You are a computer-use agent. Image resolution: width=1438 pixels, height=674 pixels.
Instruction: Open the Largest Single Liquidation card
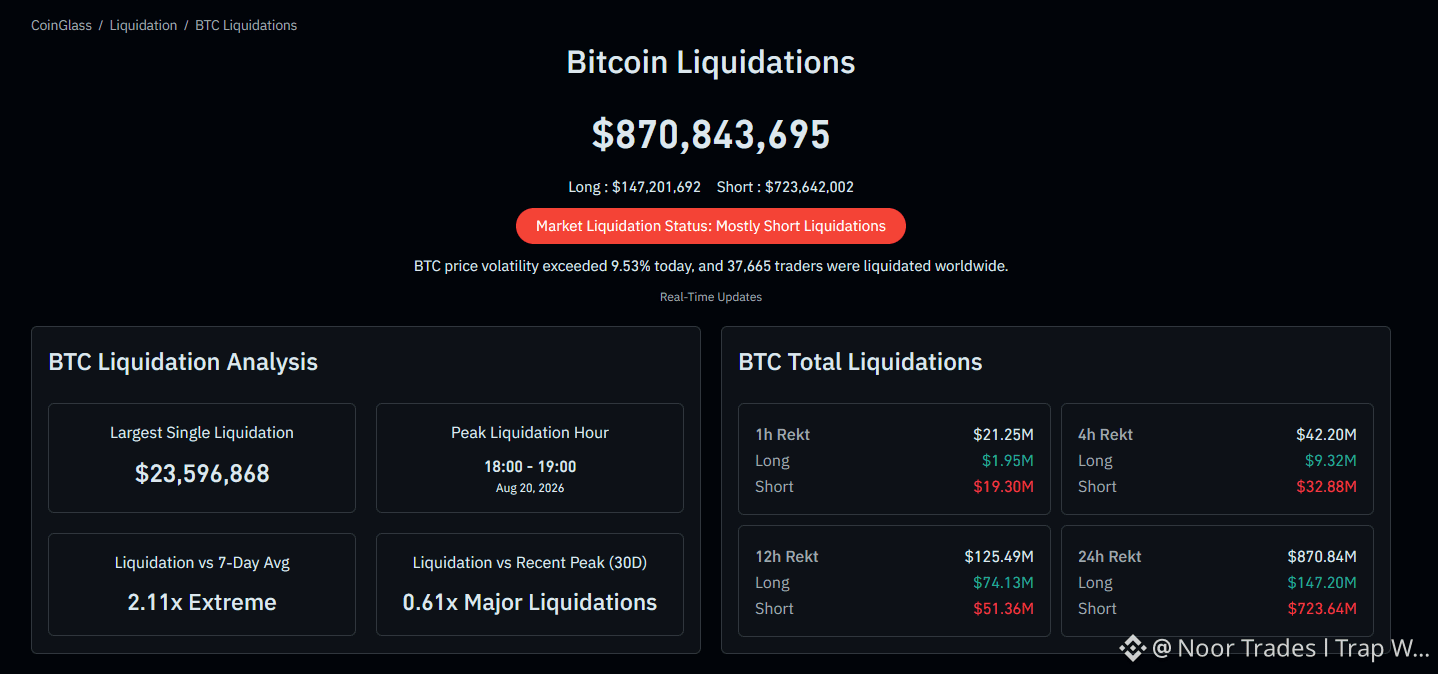(202, 458)
